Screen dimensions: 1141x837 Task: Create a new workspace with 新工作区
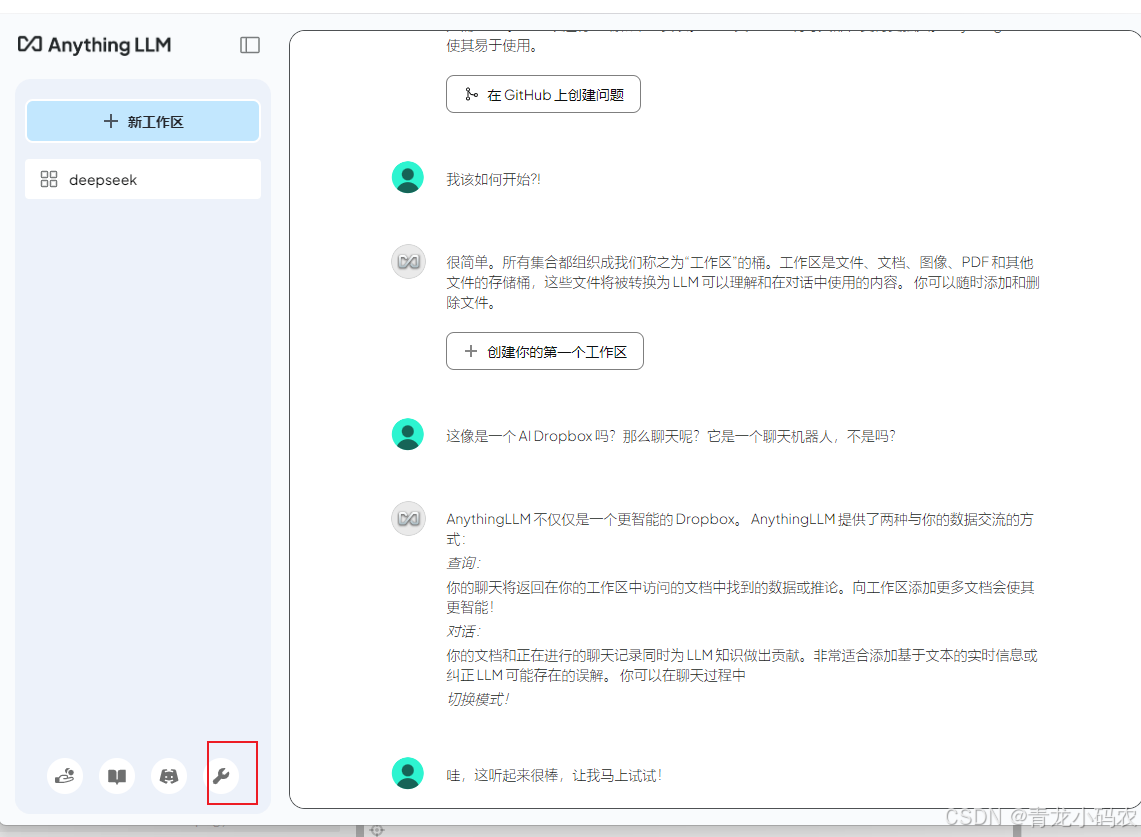point(143,122)
